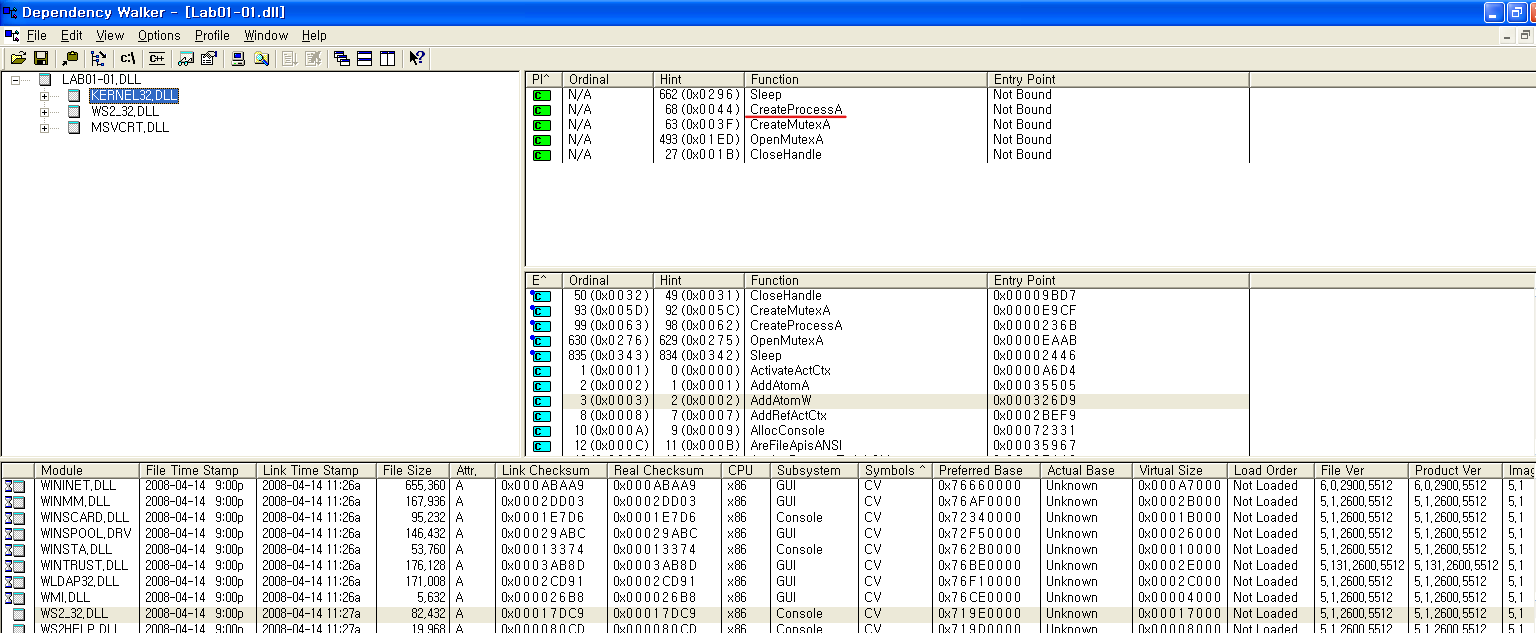Screen dimensions: 1536x633
Task: Open the File menu
Action: [x=37, y=35]
